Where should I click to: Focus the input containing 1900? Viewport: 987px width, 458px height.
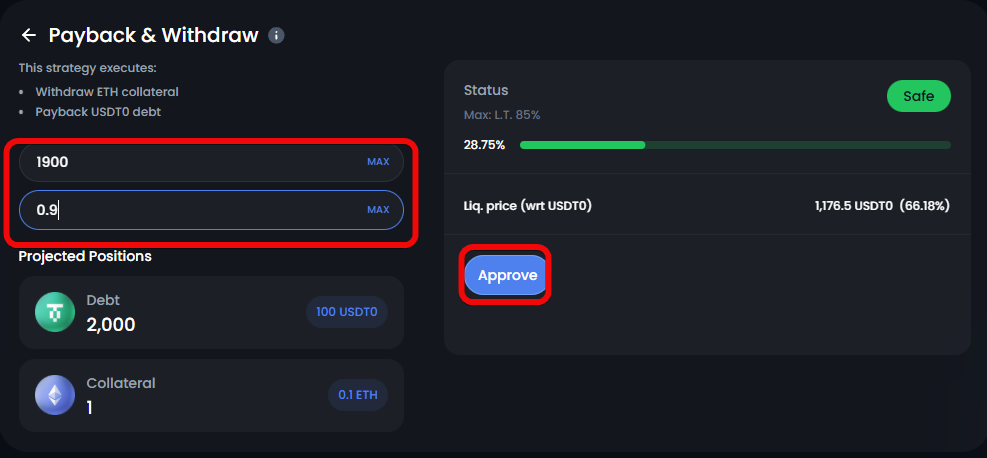pyautogui.click(x=190, y=162)
